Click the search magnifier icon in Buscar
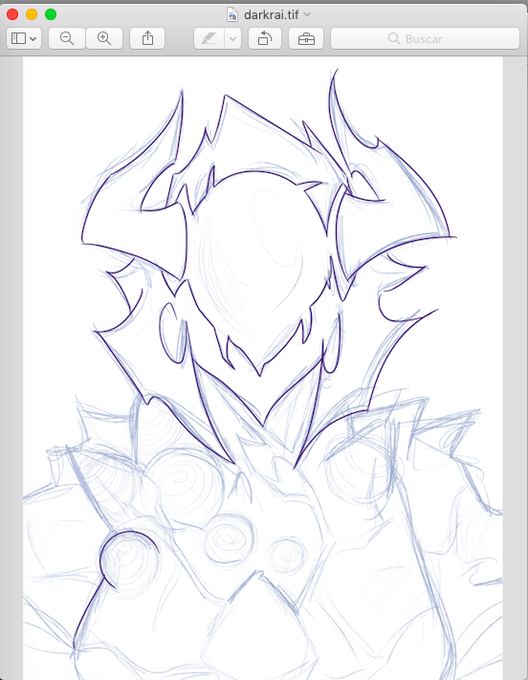Viewport: 528px width, 680px height. tap(394, 39)
